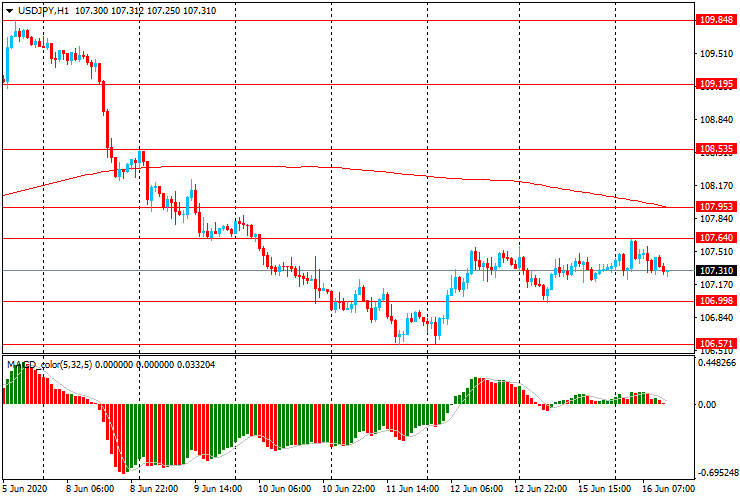
Task: Select the 107.640 red price level label
Action: click(716, 237)
